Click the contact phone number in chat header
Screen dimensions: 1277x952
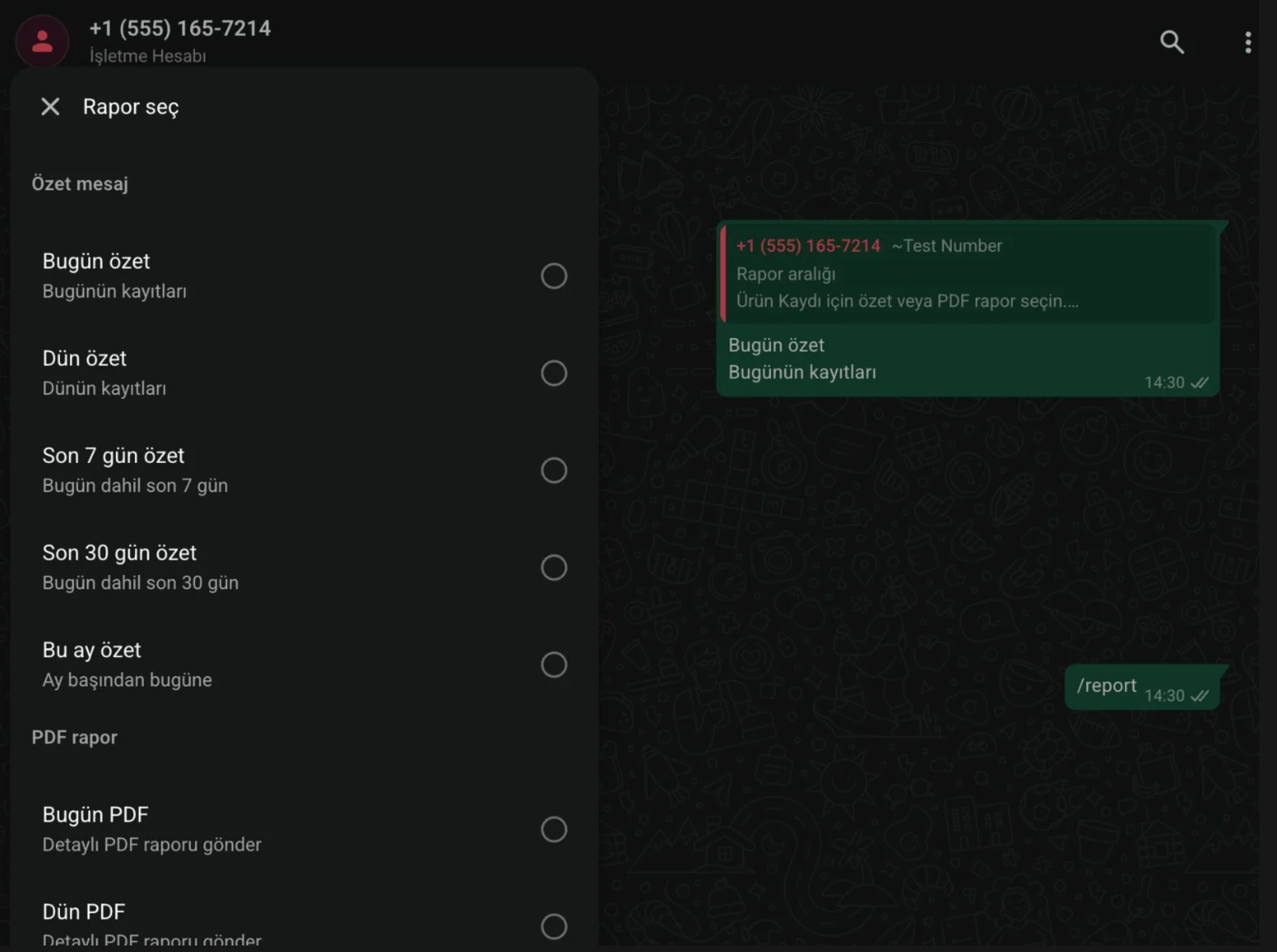pos(180,28)
